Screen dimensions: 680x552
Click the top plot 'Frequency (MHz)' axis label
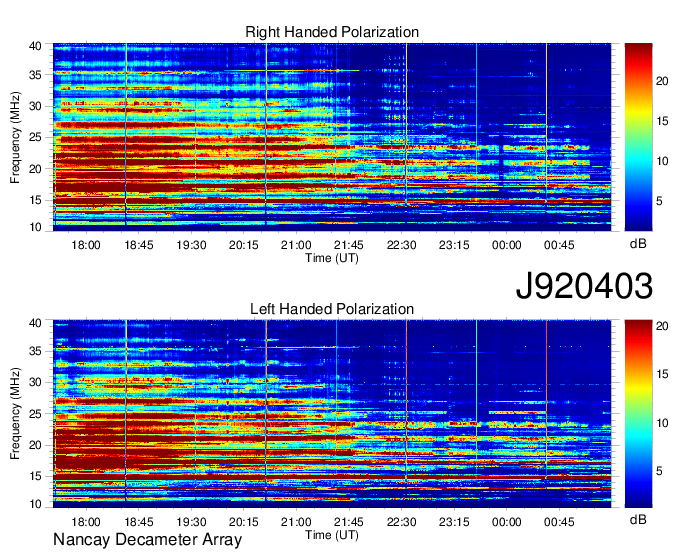click(16, 137)
